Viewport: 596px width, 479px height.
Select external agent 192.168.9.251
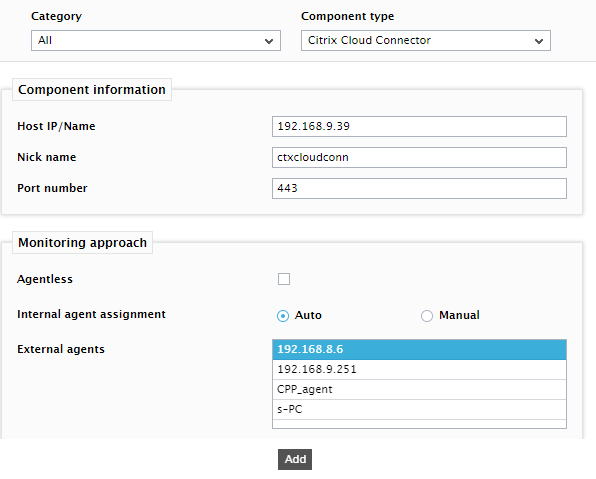click(419, 370)
